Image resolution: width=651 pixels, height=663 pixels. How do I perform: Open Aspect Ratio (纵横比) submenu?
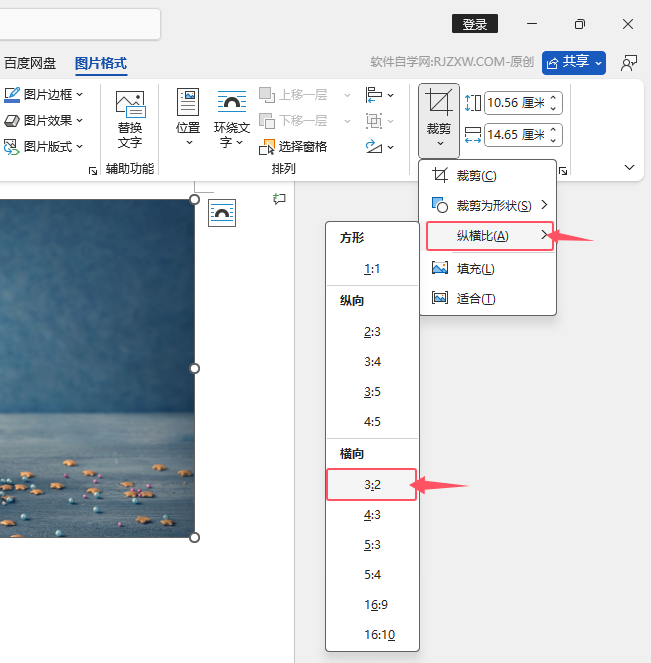point(490,236)
